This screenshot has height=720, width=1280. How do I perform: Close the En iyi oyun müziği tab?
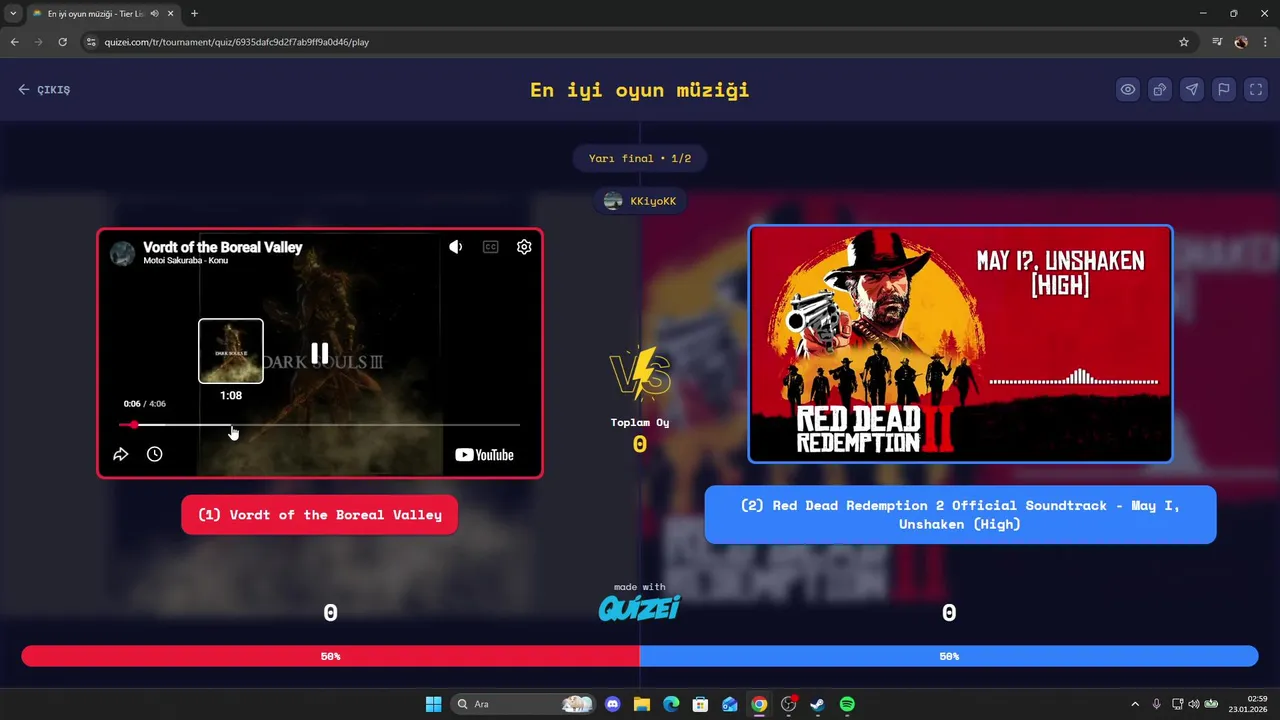point(170,14)
